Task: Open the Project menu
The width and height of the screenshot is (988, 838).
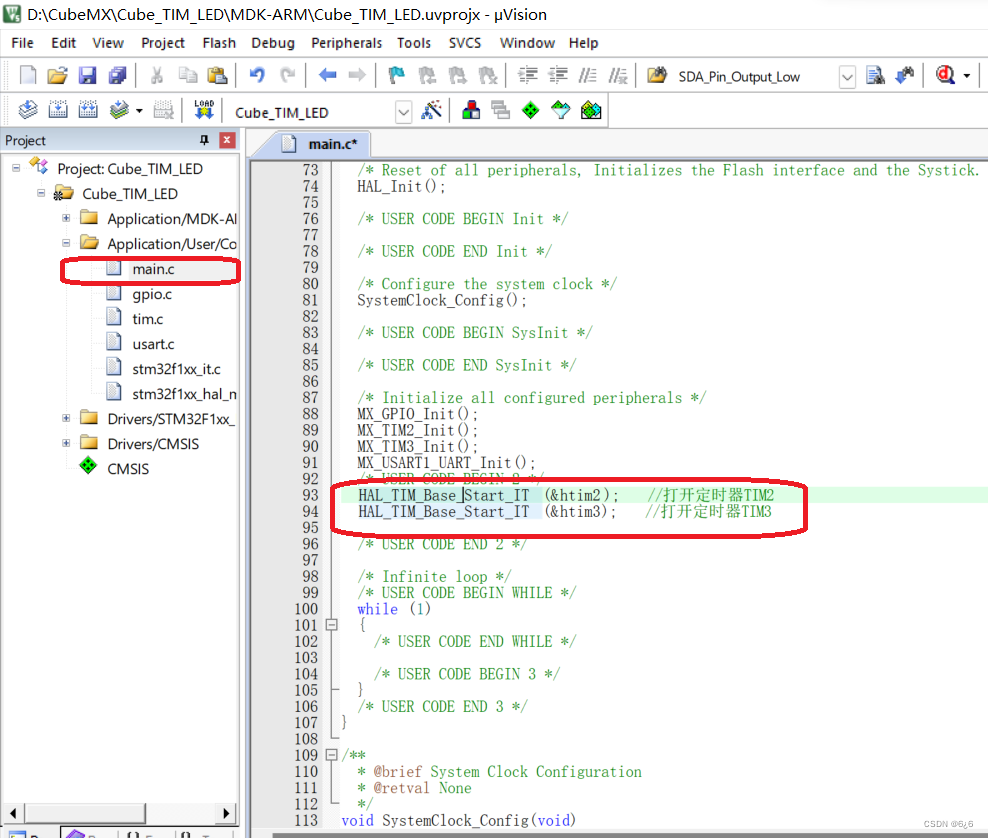Action: click(x=163, y=43)
